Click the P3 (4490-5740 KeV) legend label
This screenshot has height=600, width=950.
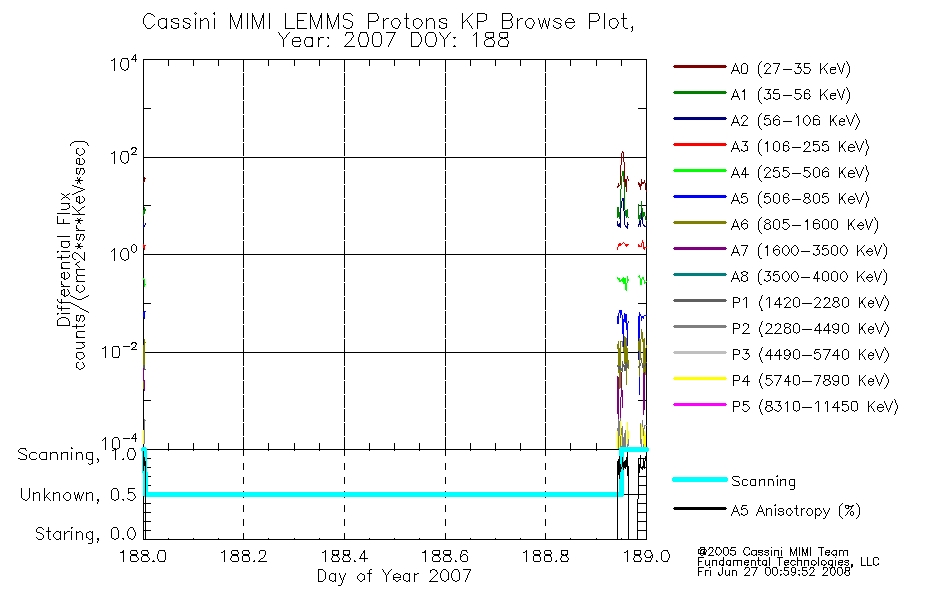click(x=810, y=355)
